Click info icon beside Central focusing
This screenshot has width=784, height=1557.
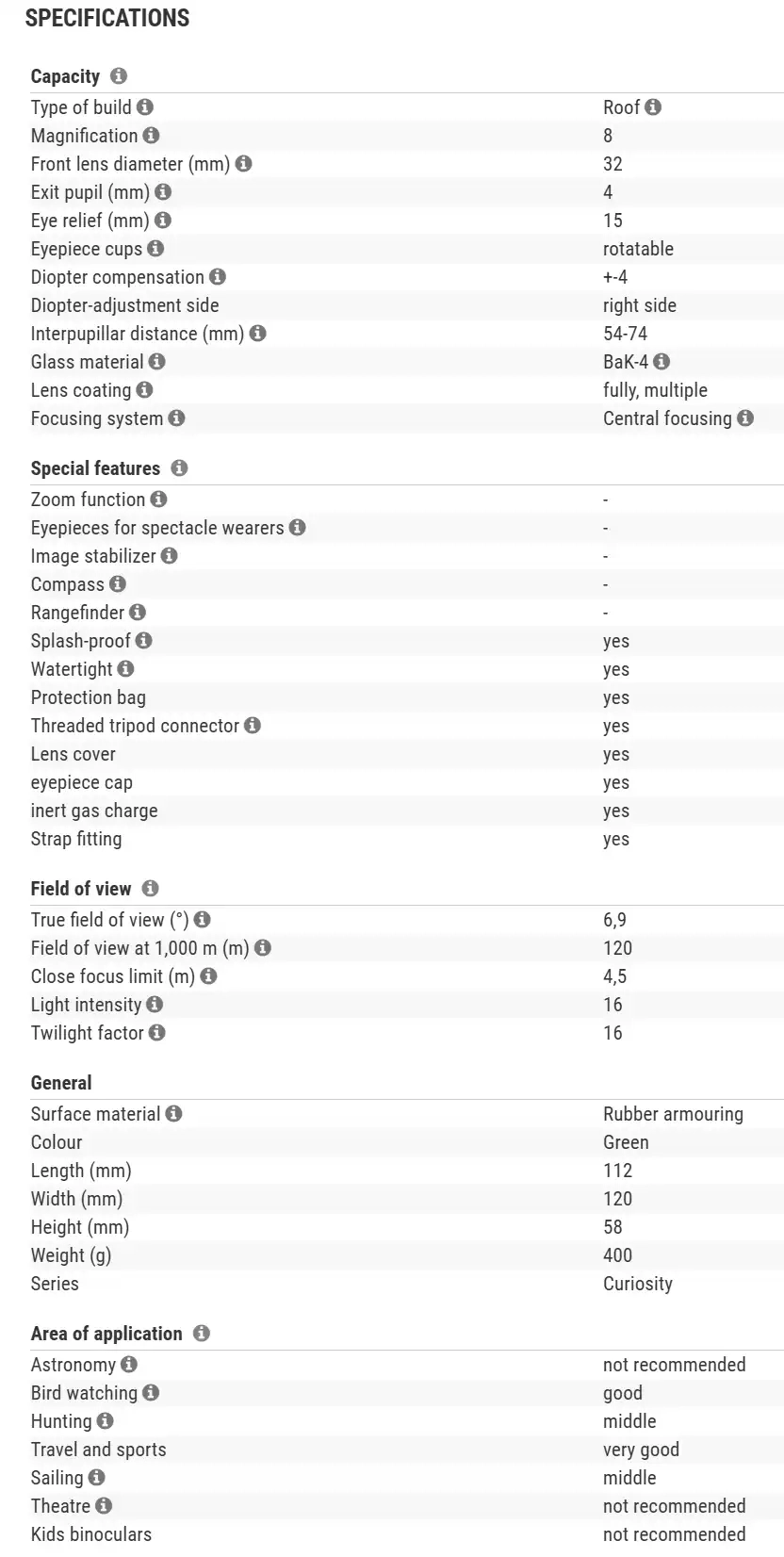(745, 418)
